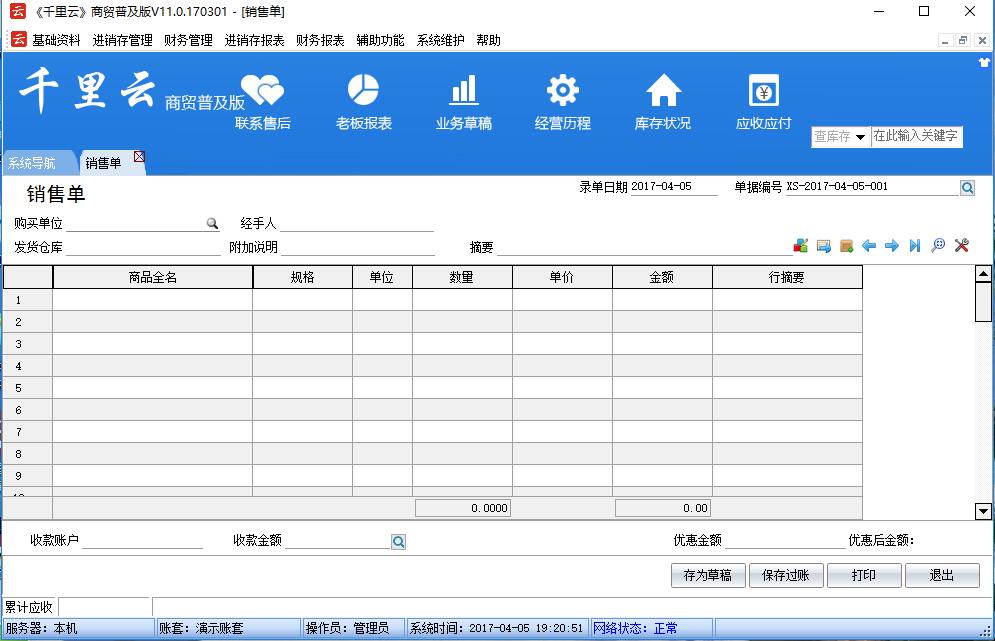Focus the 购买单位 input field
The width and height of the screenshot is (995, 641).
coord(136,223)
